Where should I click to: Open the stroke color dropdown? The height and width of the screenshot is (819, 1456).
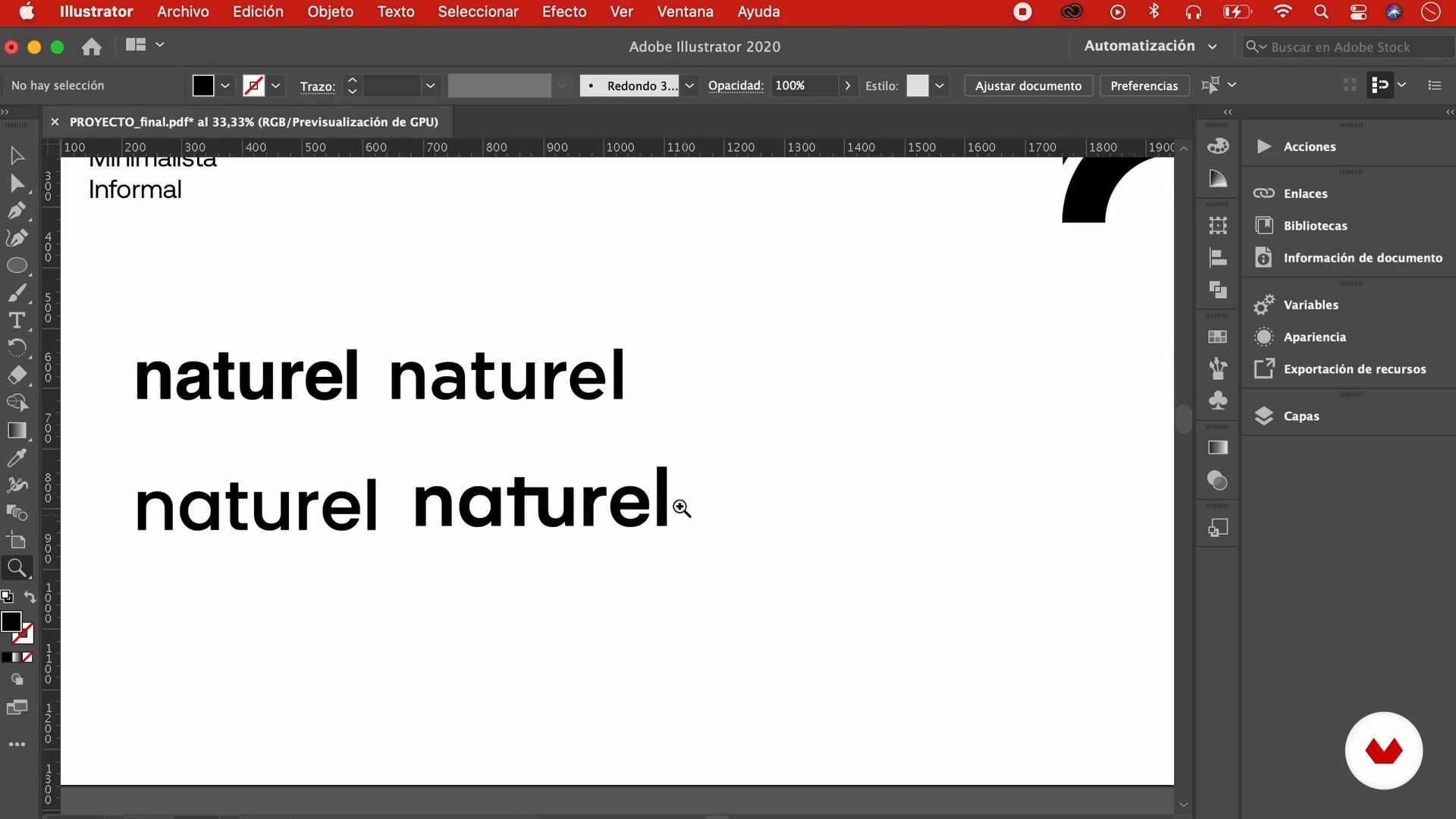[276, 86]
